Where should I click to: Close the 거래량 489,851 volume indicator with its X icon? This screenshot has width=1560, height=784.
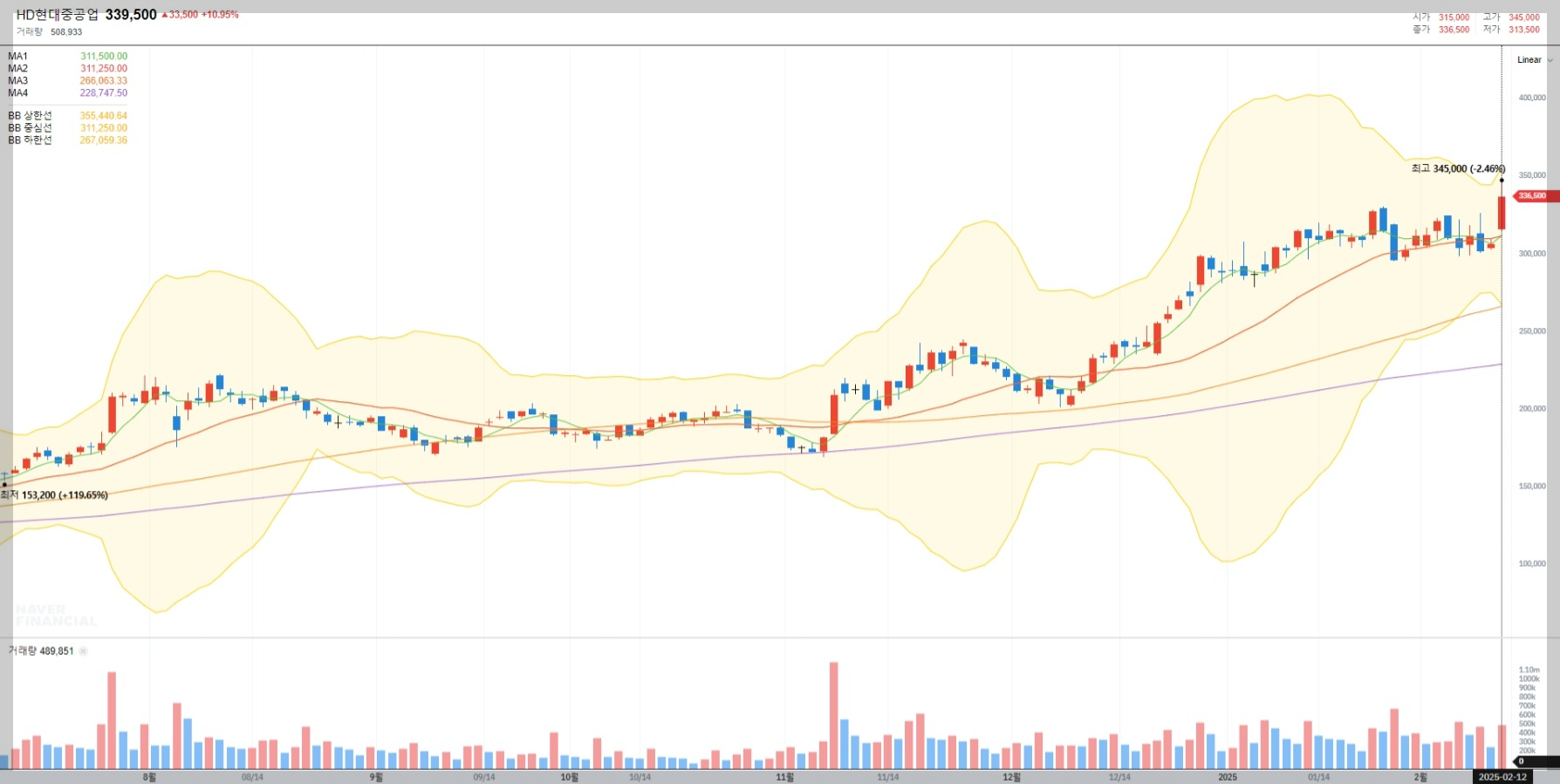[84, 651]
